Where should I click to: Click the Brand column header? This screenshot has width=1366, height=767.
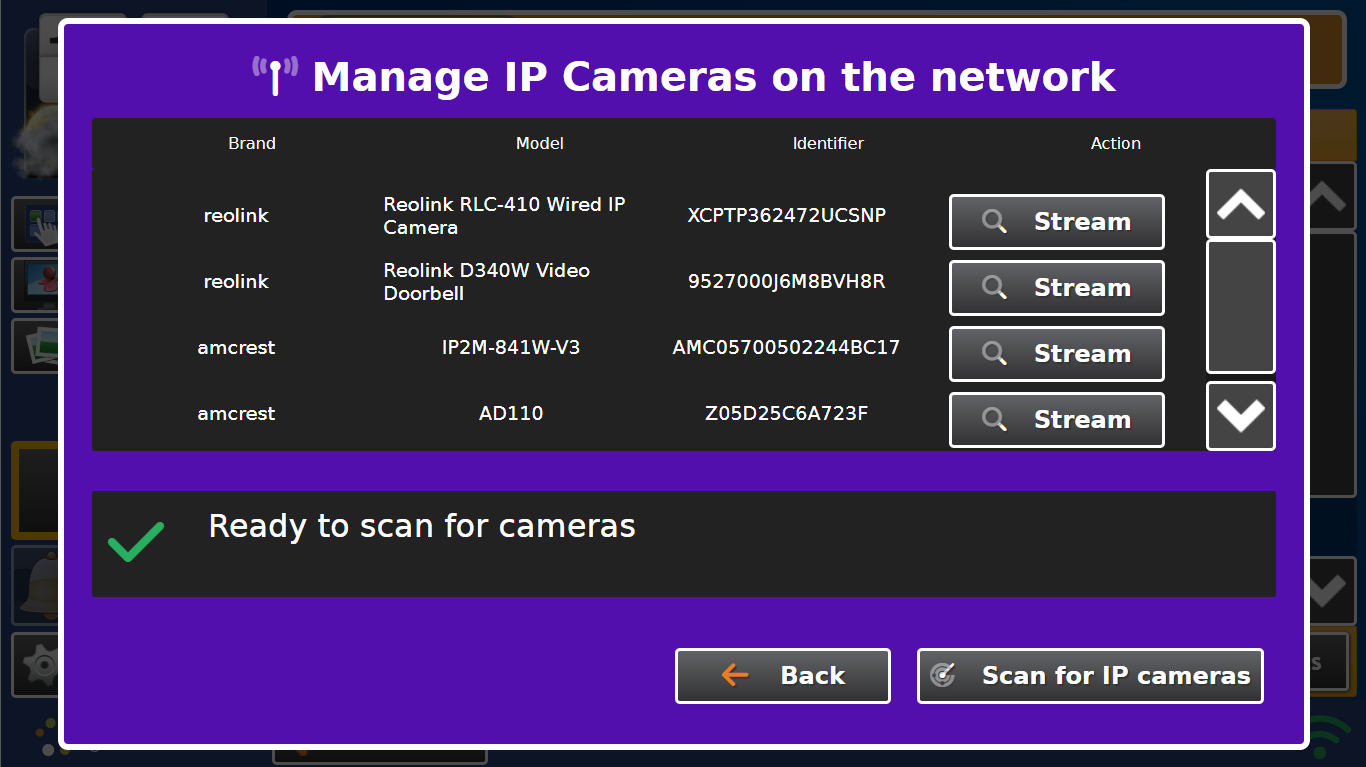coord(252,144)
